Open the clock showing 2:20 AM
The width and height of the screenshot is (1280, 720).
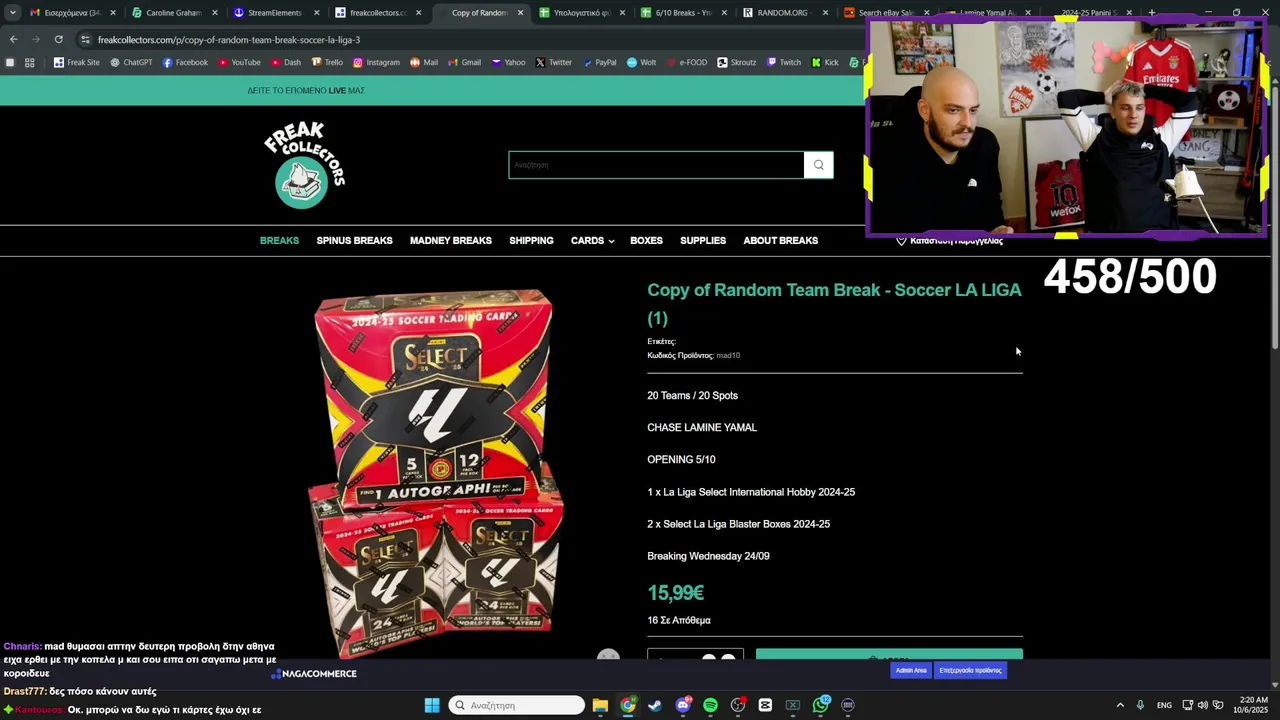pyautogui.click(x=1251, y=705)
